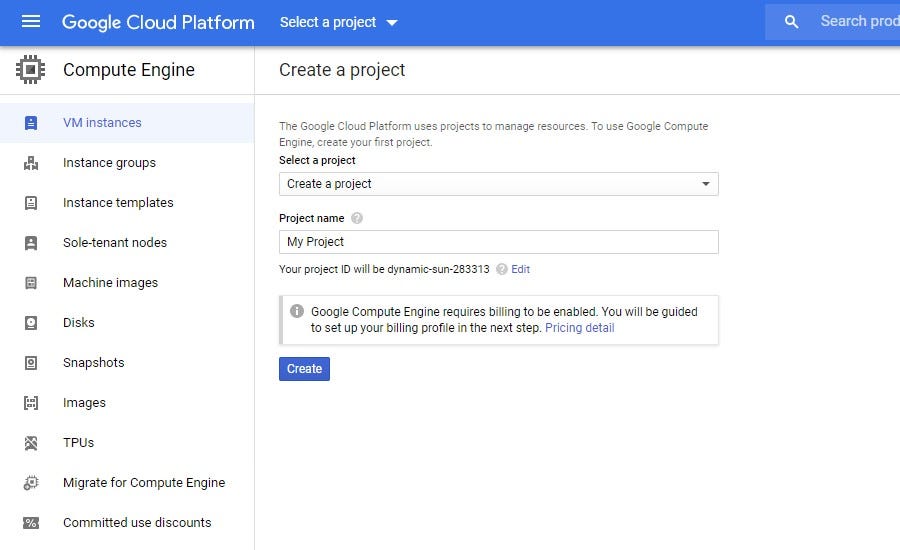Click the Edit project ID link
900x550 pixels.
click(521, 269)
